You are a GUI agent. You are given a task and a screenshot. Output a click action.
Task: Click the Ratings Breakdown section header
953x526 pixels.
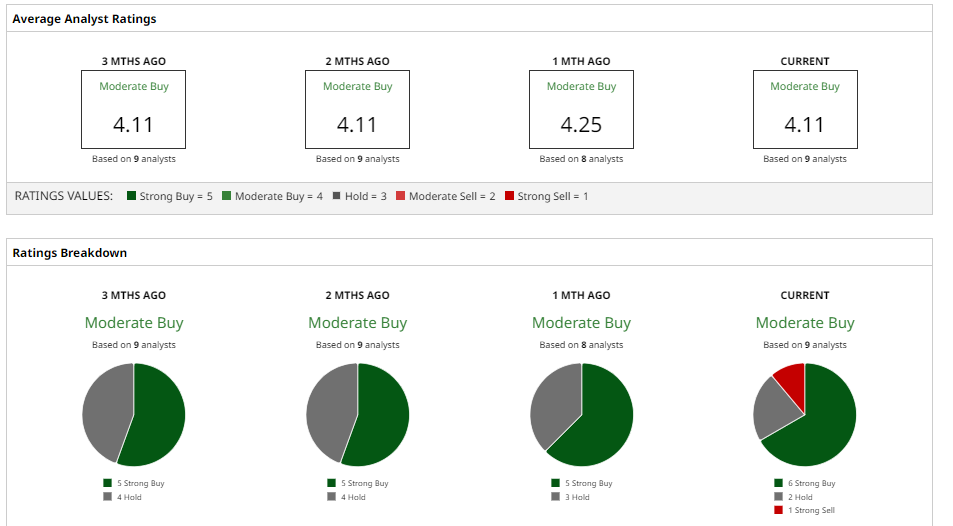70,253
